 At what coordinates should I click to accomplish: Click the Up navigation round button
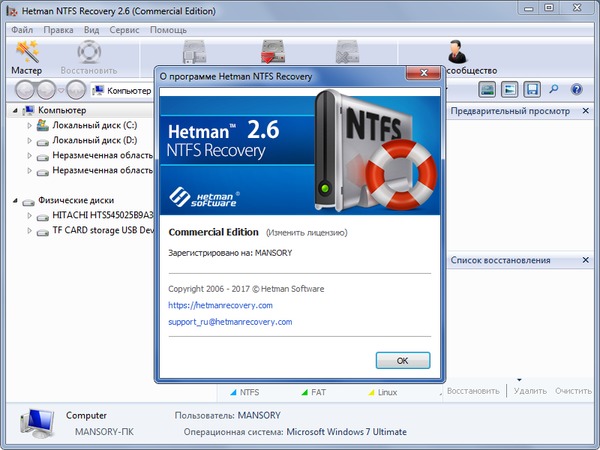[76, 90]
